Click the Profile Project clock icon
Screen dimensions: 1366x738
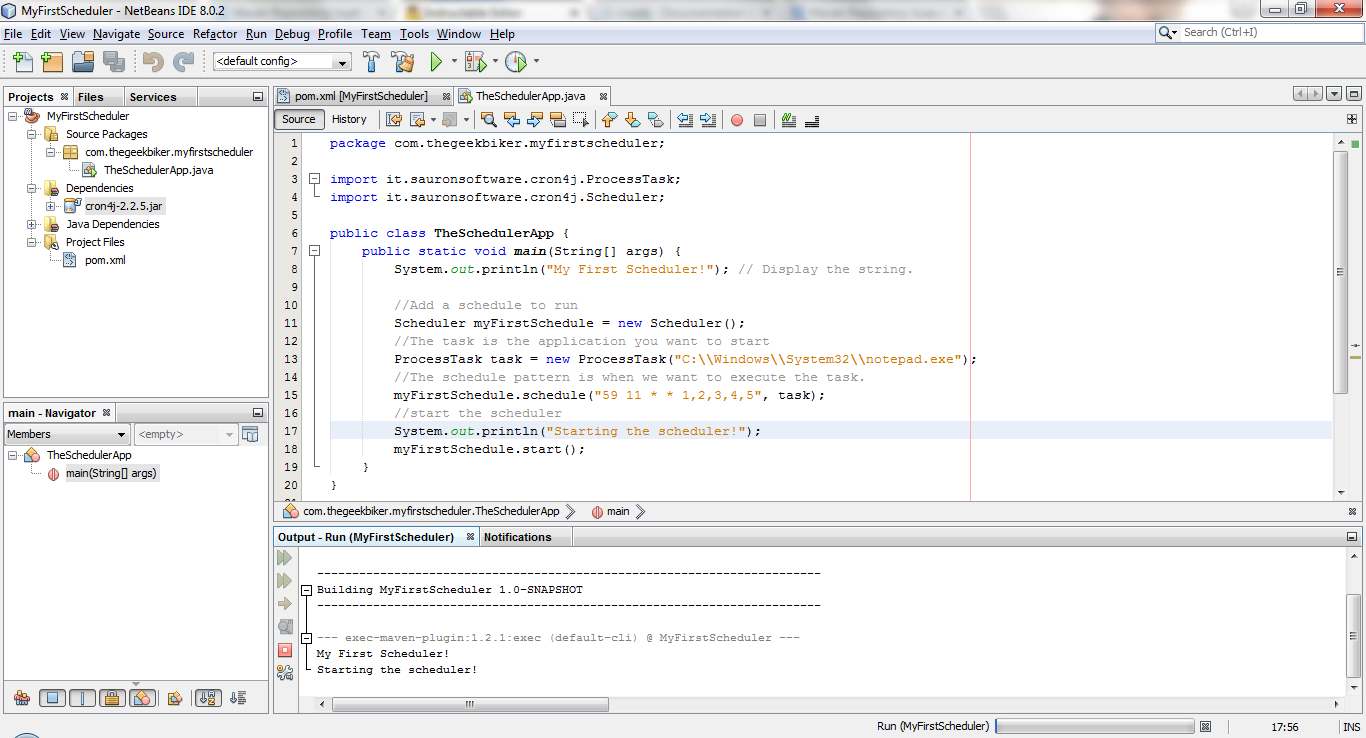click(x=515, y=62)
